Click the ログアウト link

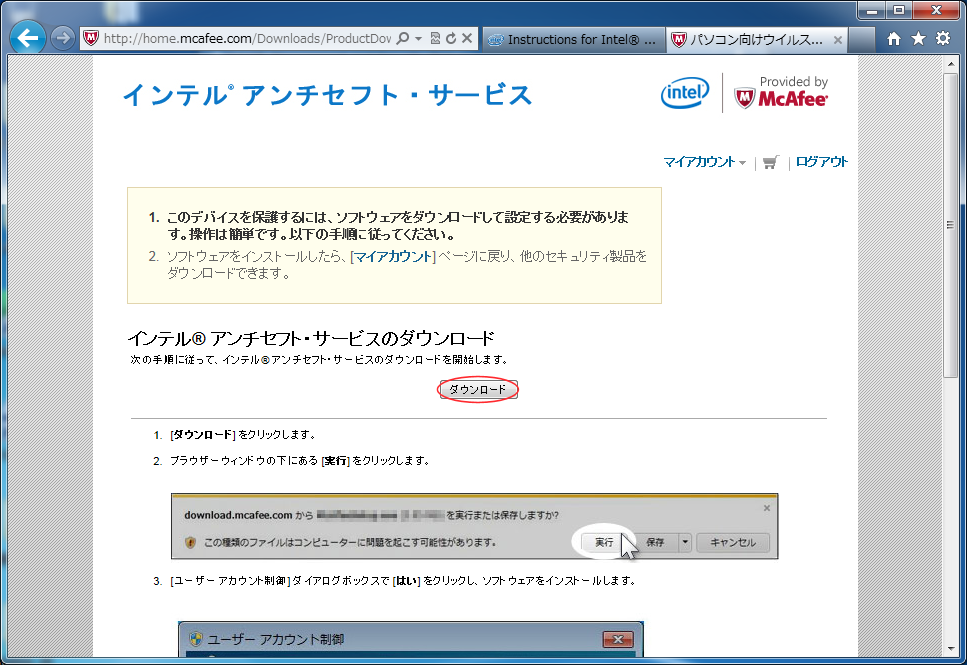coord(821,162)
